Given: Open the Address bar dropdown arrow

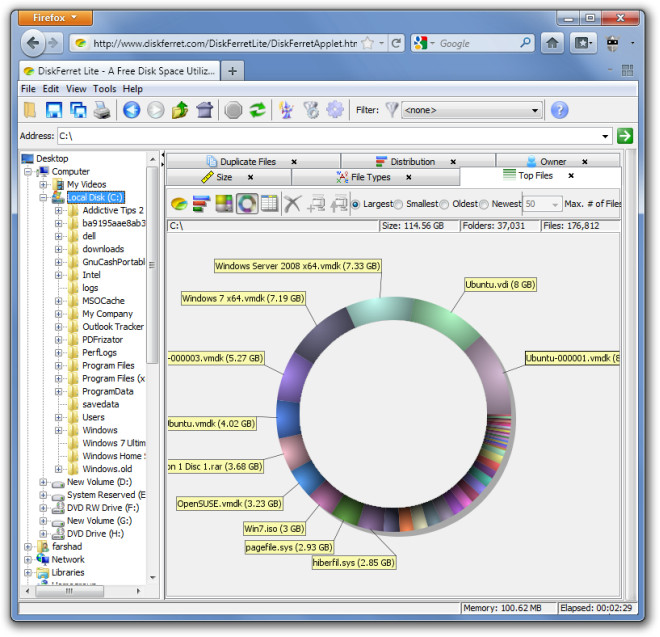Looking at the screenshot, I should [605, 136].
